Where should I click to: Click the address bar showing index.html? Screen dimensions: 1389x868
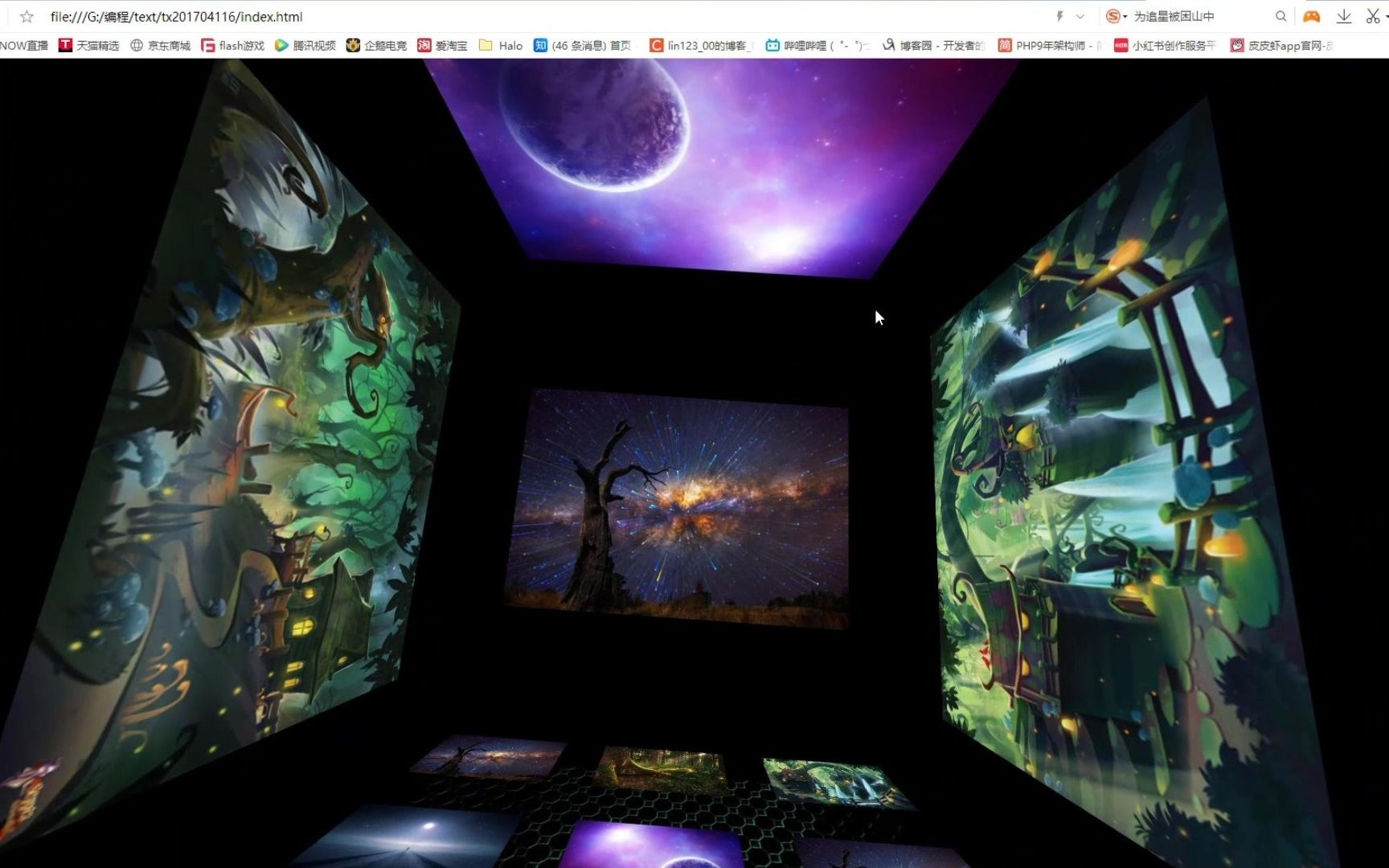point(177,16)
